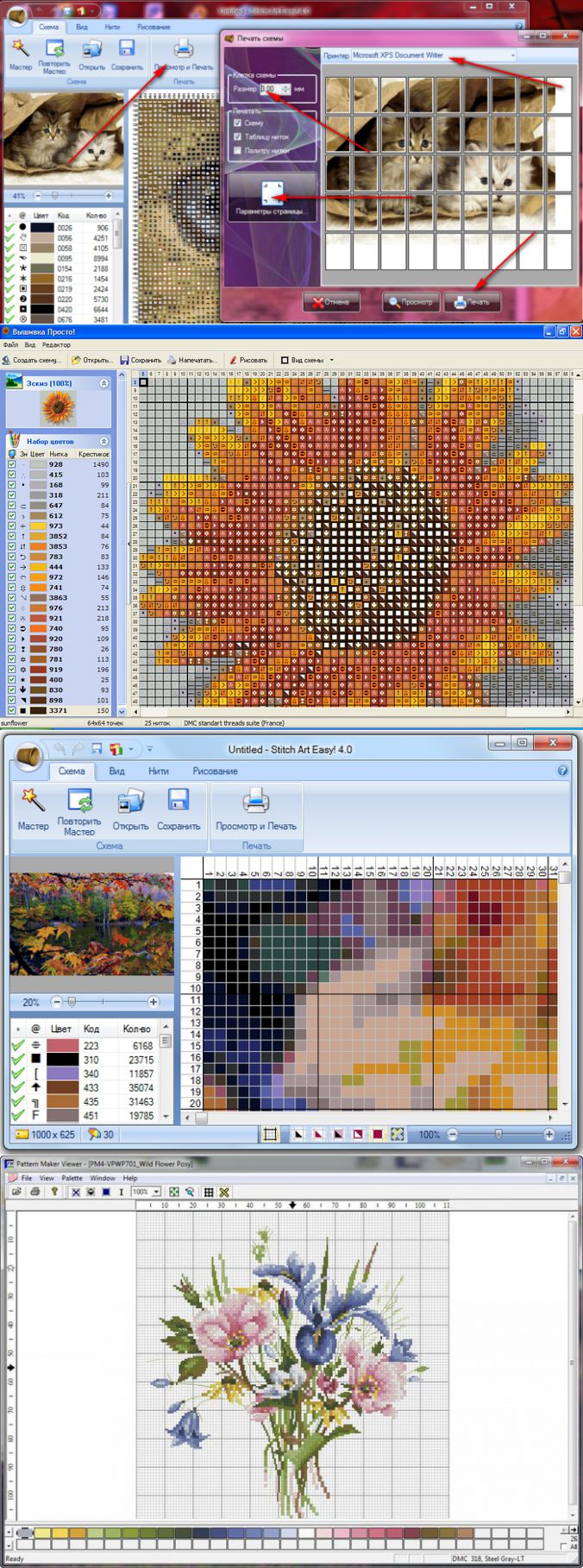Open the Palette menu in Pattern Maker Viewer
The image size is (583, 1568).
coord(72,1178)
